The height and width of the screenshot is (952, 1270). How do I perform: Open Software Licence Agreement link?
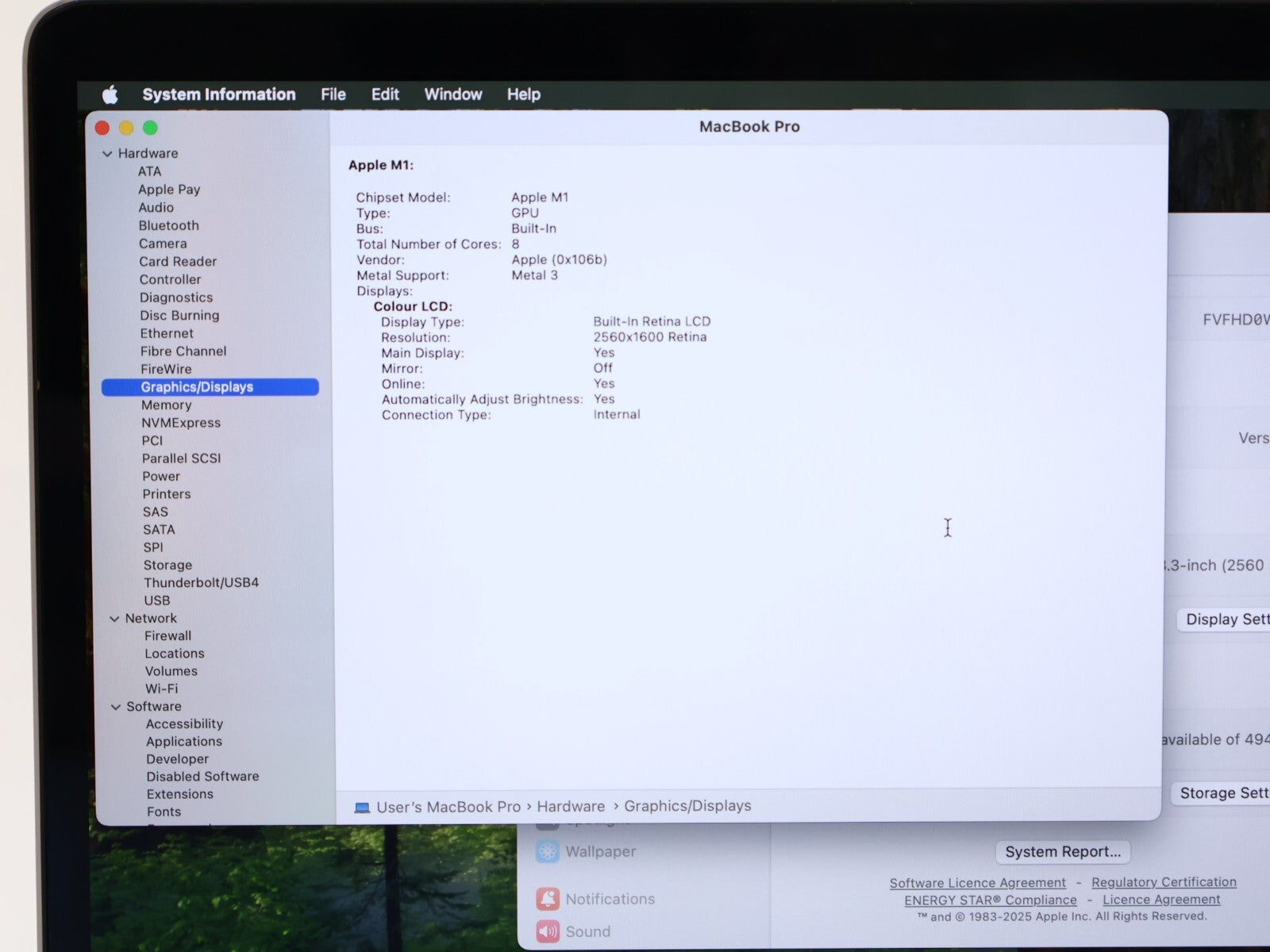point(977,883)
